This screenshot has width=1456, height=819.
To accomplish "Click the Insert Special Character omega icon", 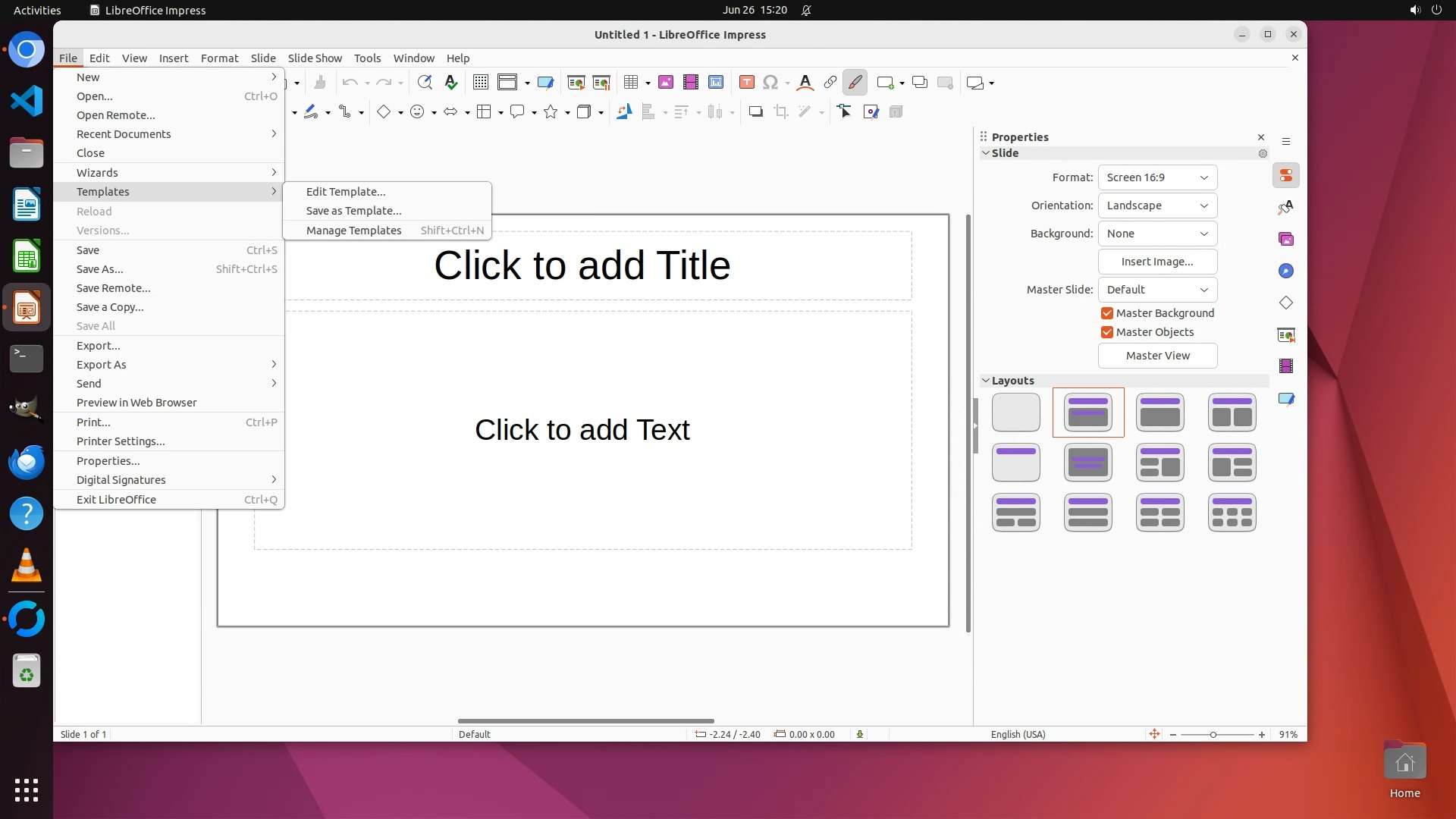I will [x=770, y=83].
